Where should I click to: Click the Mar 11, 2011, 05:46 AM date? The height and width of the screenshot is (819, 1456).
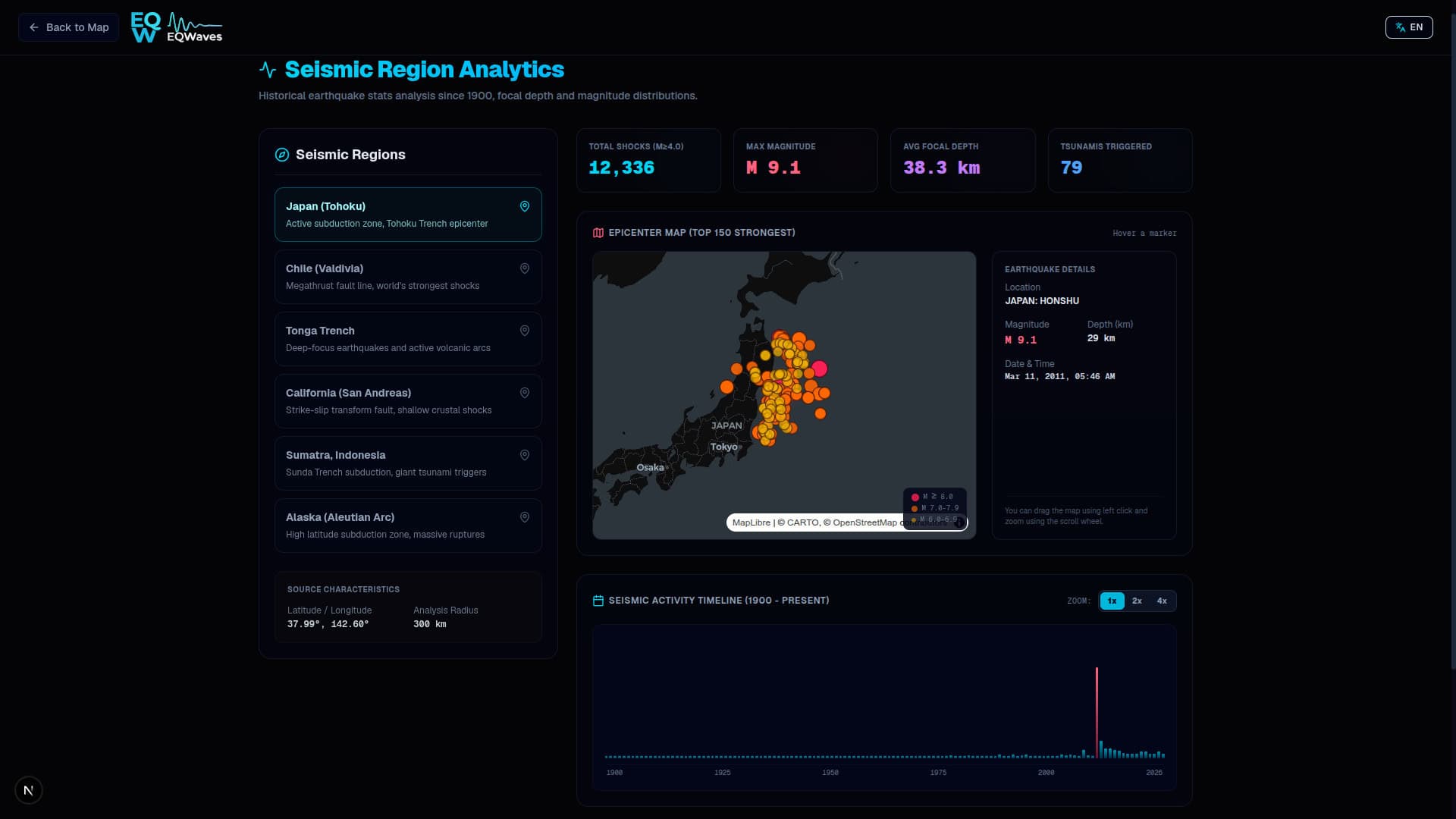(x=1059, y=376)
